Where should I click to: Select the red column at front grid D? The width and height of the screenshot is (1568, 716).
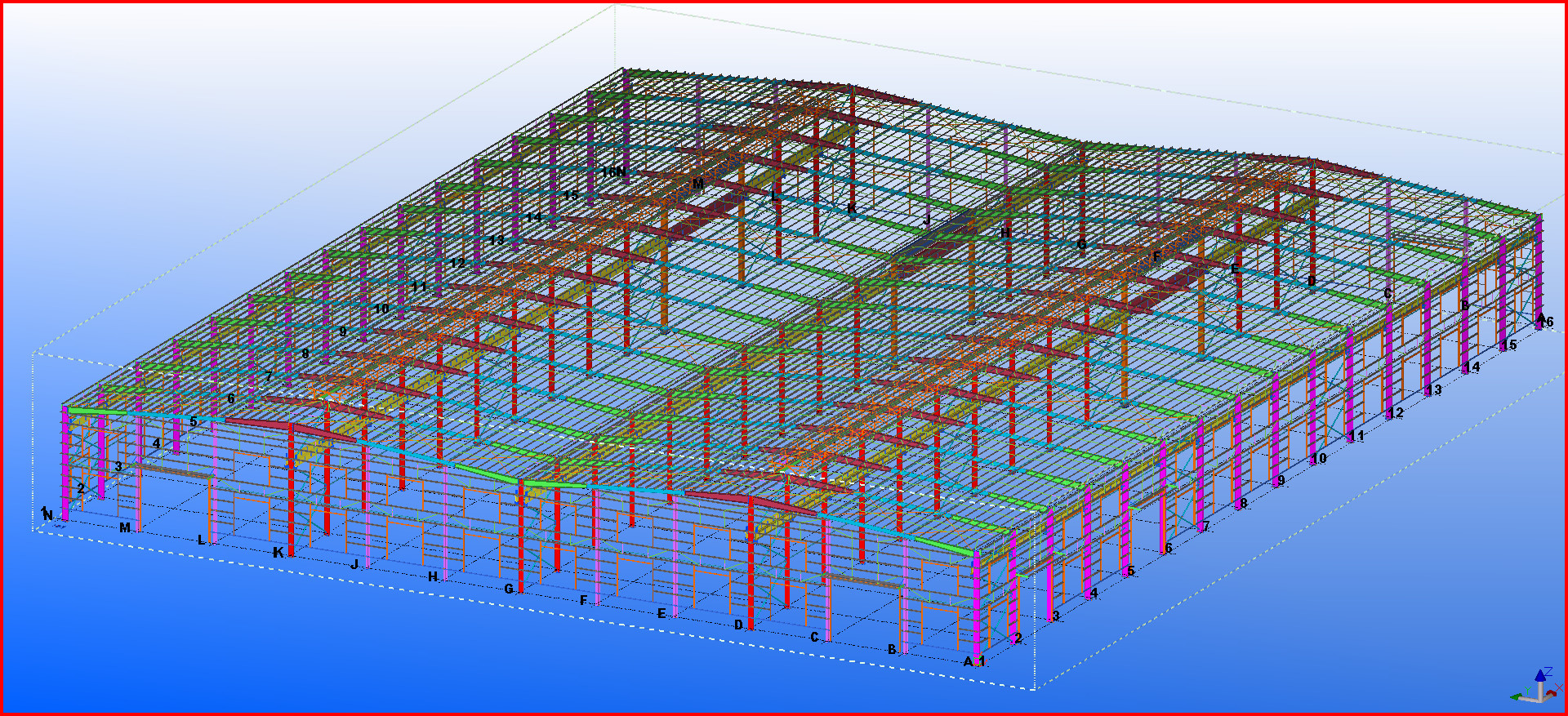751,563
